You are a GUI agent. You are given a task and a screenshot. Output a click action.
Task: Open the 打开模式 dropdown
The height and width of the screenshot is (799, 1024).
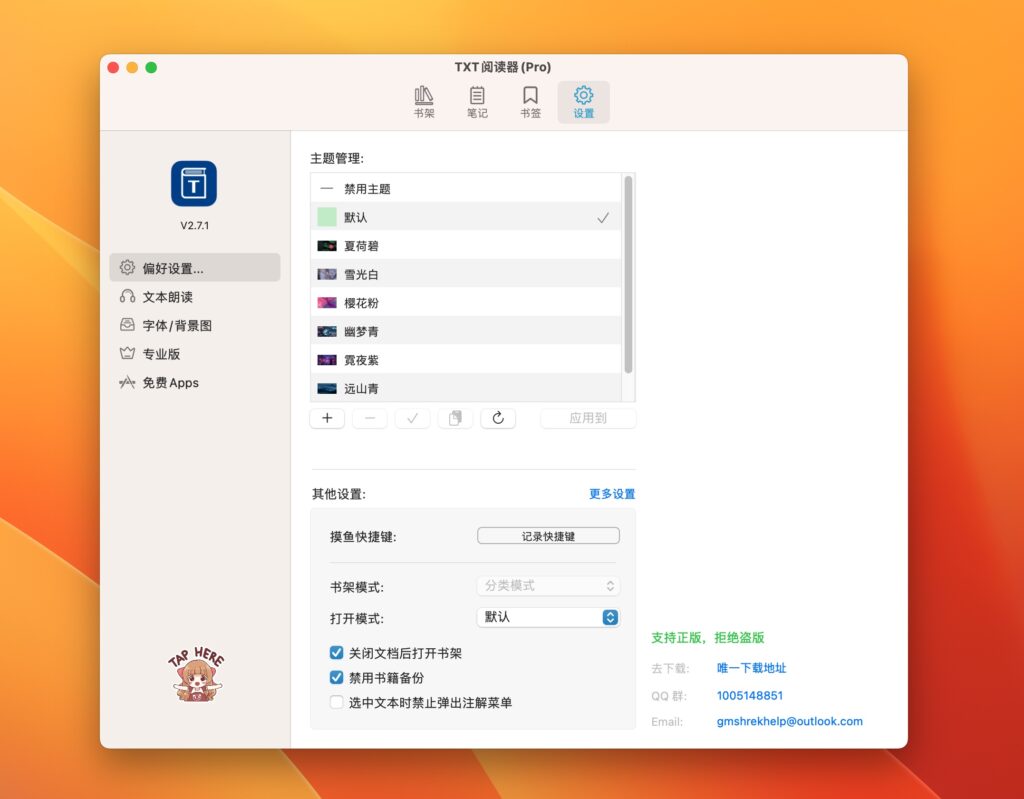547,617
